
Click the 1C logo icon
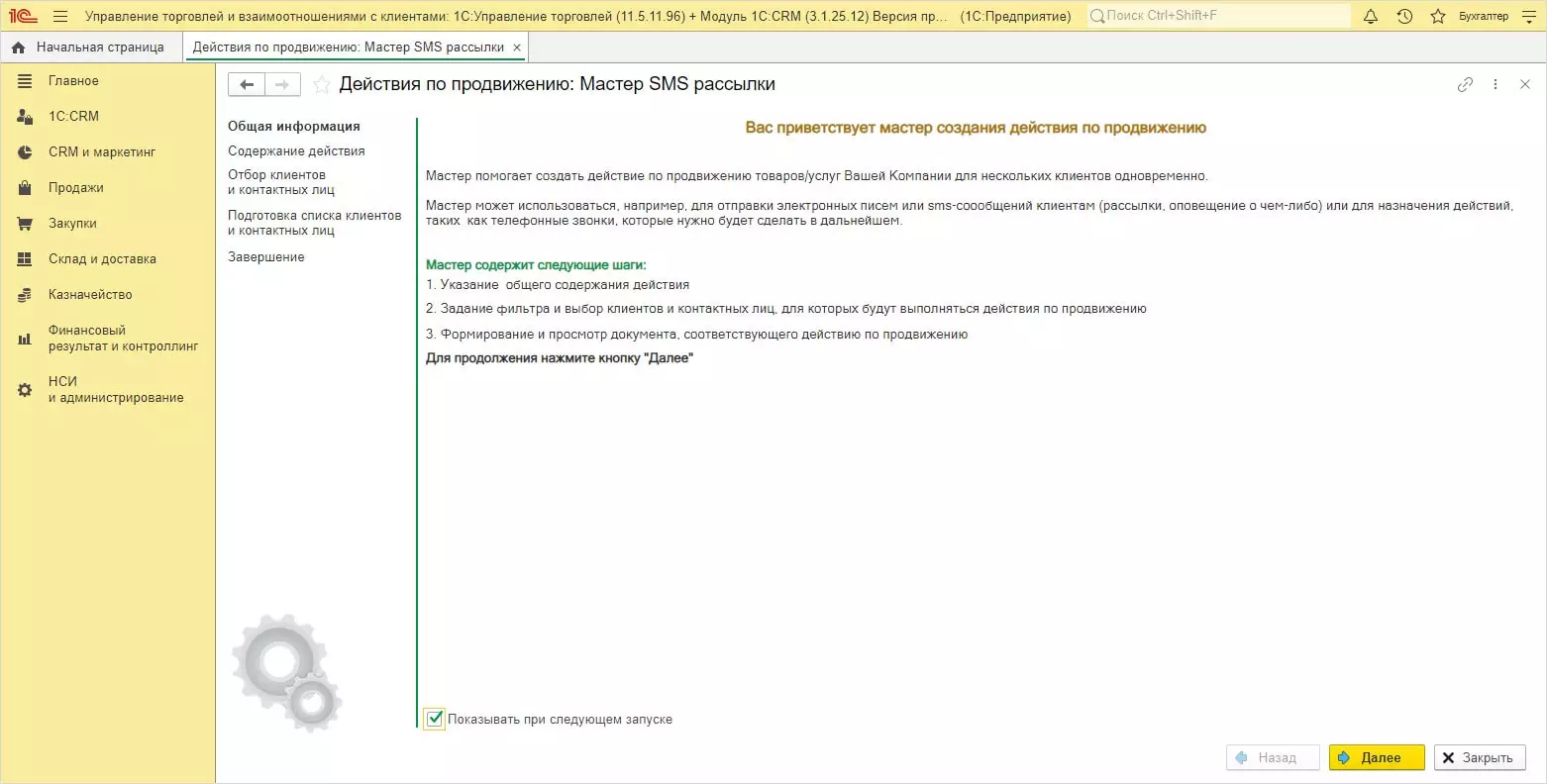click(x=23, y=16)
